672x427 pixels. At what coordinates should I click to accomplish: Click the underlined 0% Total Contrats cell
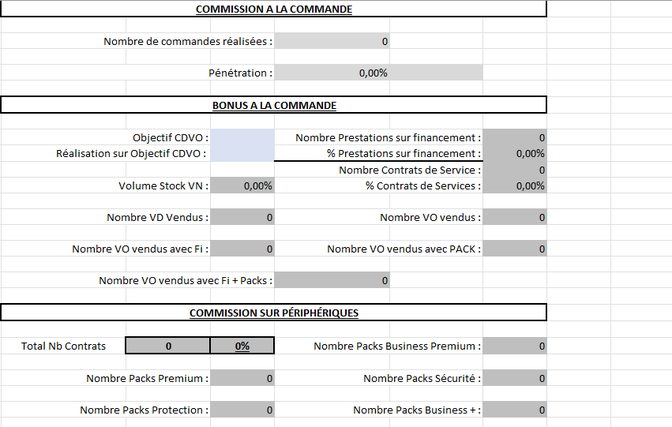point(242,346)
